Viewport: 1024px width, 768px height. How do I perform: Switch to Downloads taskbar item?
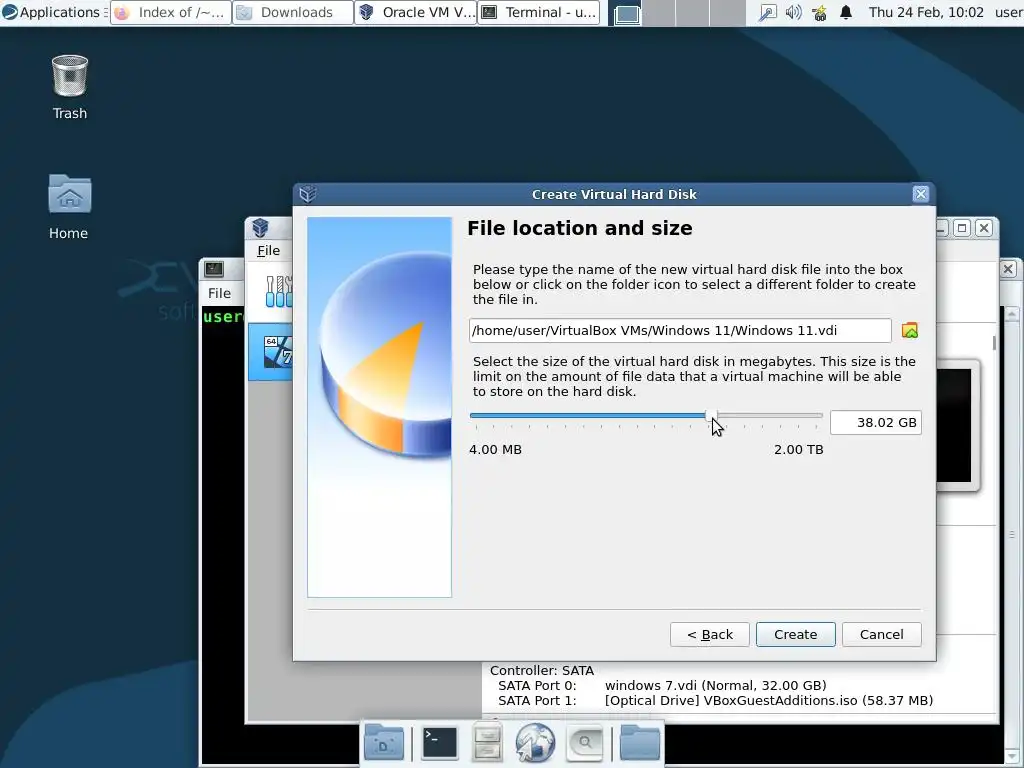tap(293, 12)
